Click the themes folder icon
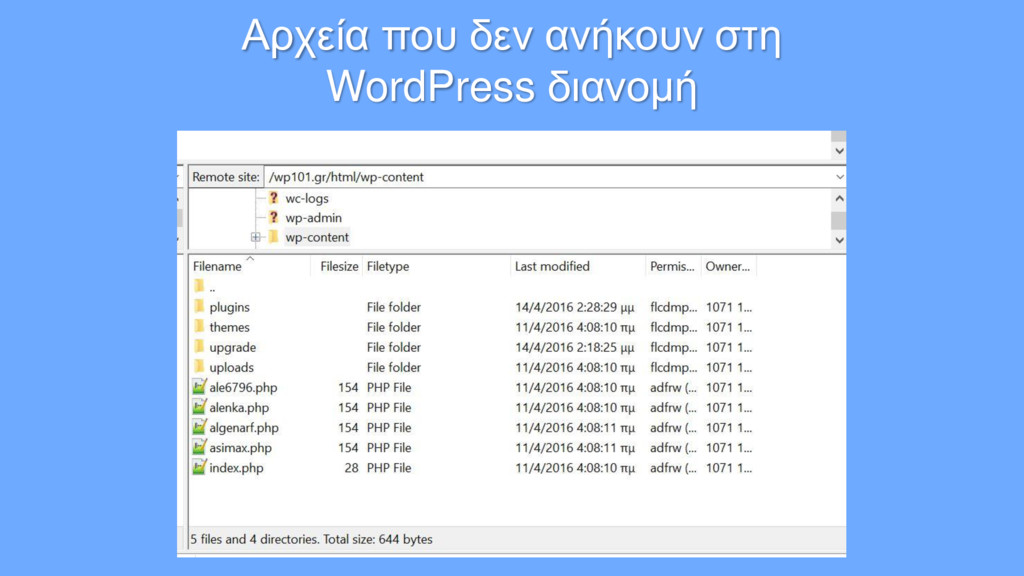The height and width of the screenshot is (576, 1024). [x=199, y=327]
